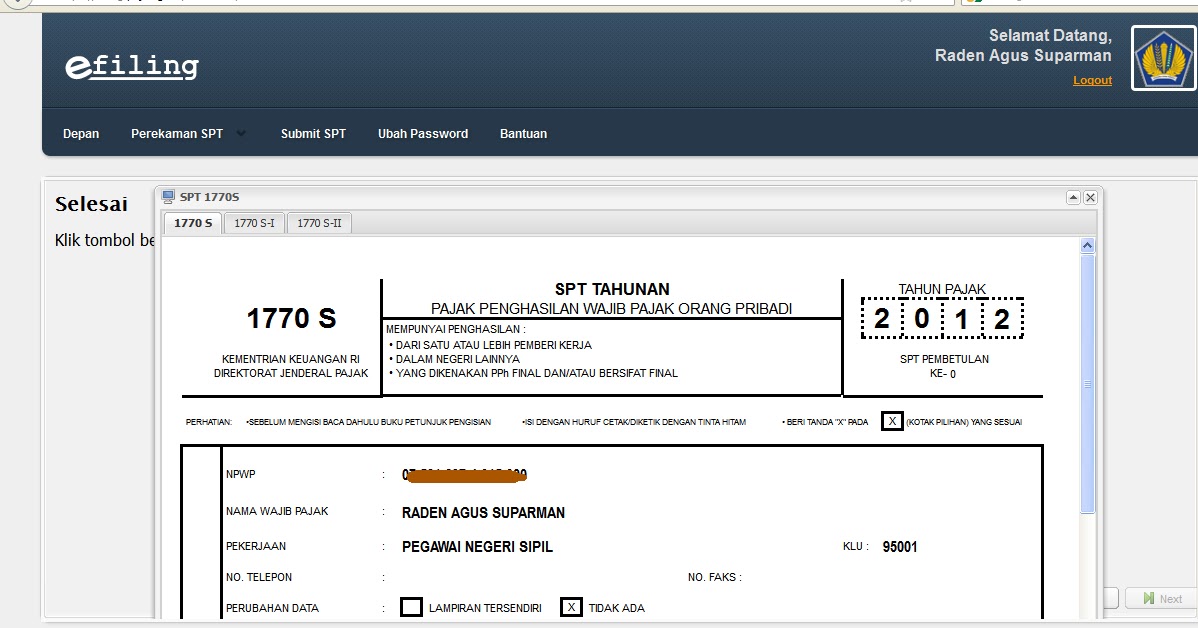Click the PERUBAHAN DATA label
This screenshot has width=1198, height=628.
click(272, 608)
